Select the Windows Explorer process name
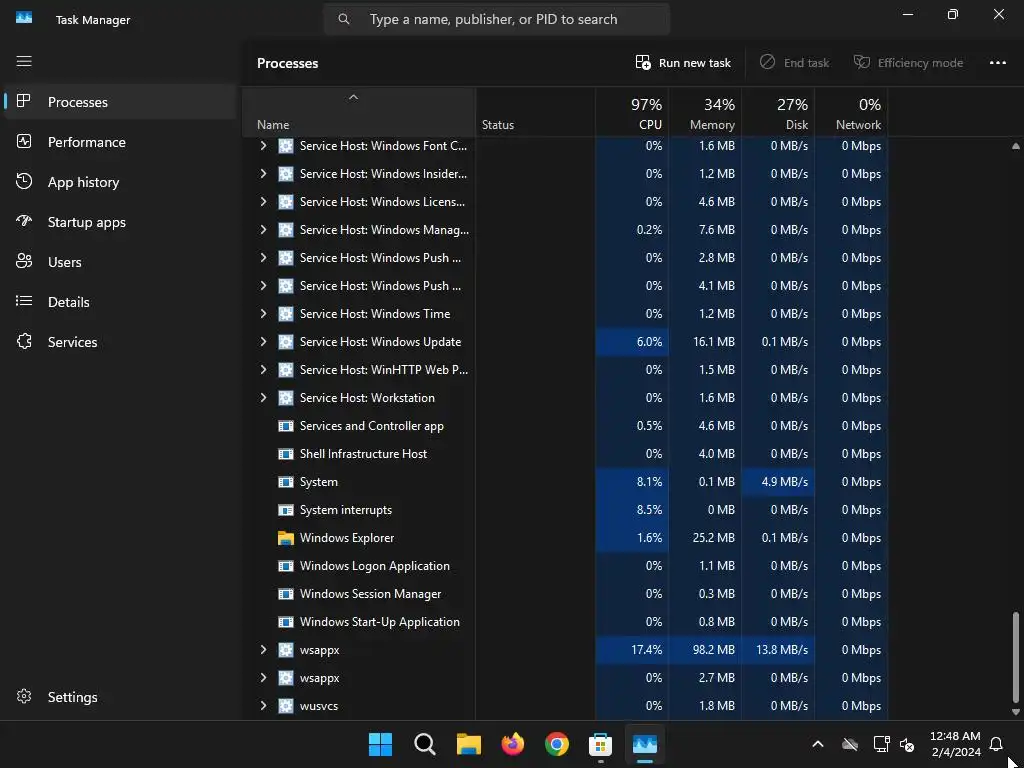 [347, 538]
